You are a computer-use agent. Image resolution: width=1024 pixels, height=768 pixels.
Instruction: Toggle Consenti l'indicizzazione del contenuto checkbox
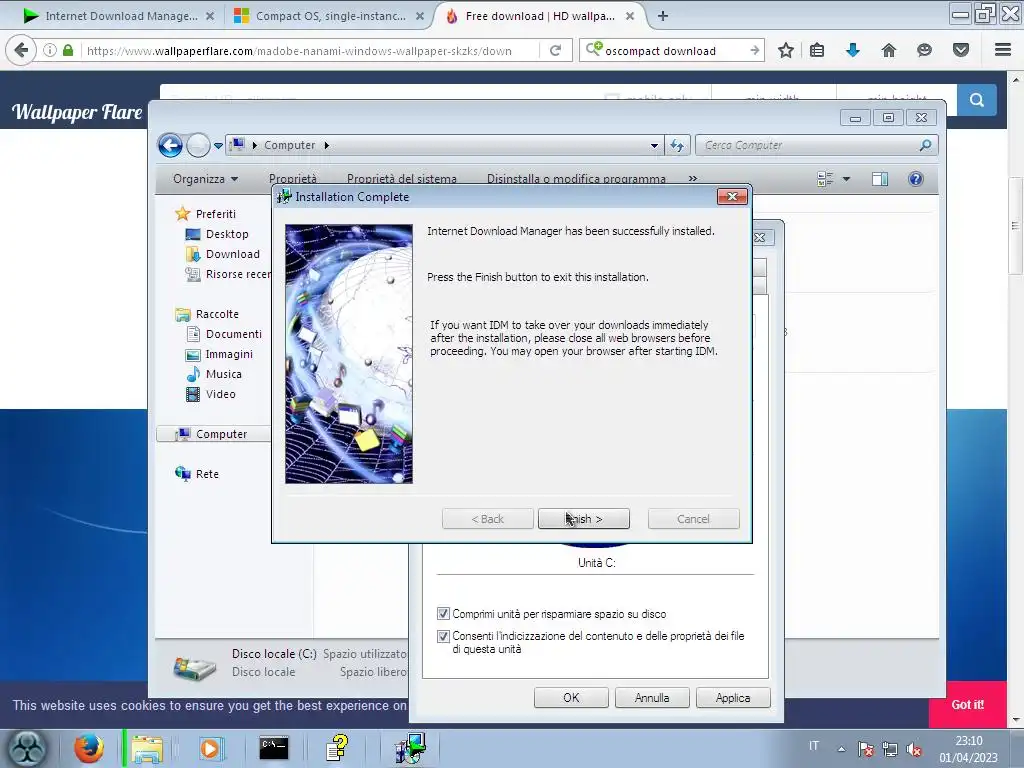[x=443, y=636]
